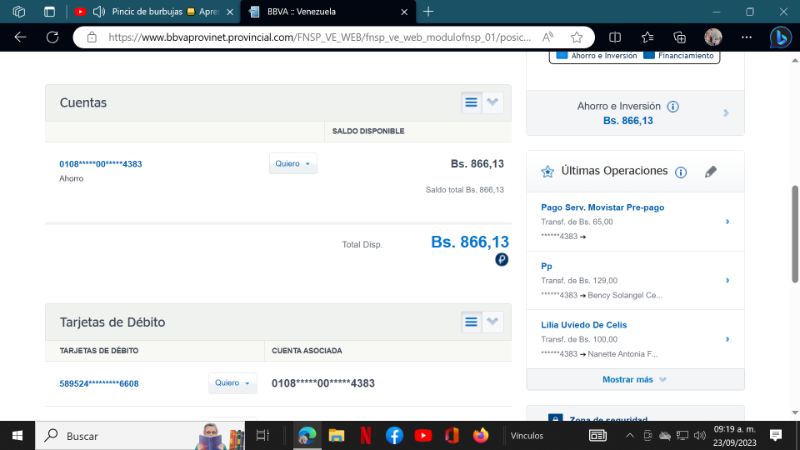Collapse the Cuentas section chevron
Image resolution: width=800 pixels, height=450 pixels.
pos(492,102)
